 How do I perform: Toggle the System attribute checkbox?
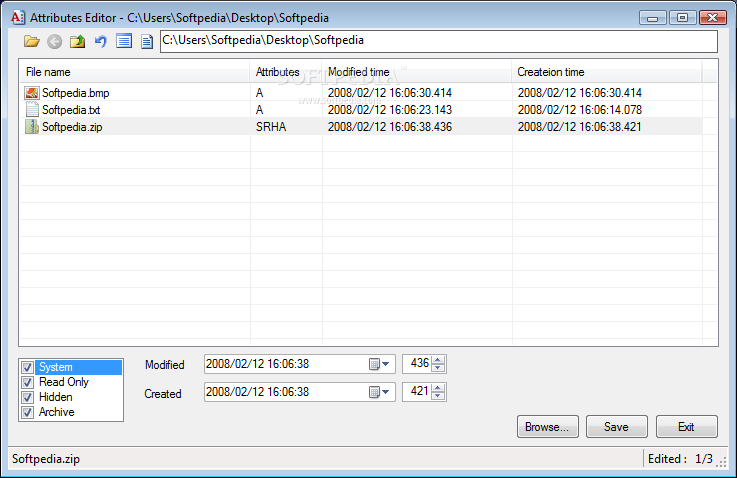[27, 367]
